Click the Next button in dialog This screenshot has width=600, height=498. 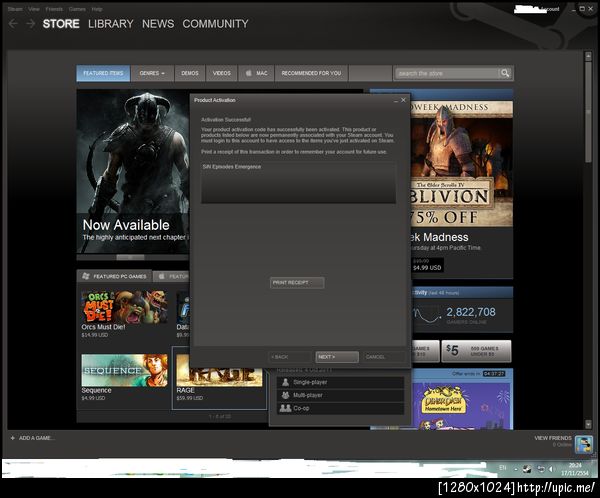[337, 357]
